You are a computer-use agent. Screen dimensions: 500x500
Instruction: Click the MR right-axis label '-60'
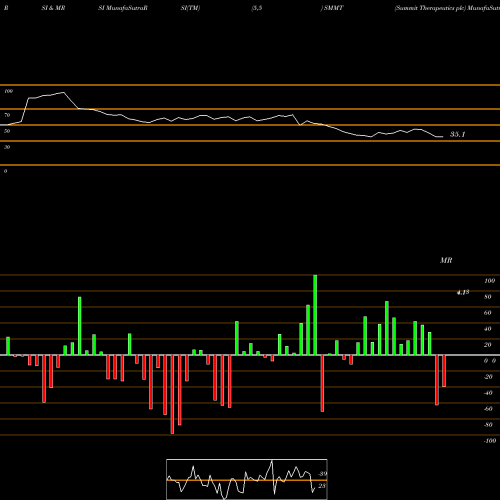point(488,409)
